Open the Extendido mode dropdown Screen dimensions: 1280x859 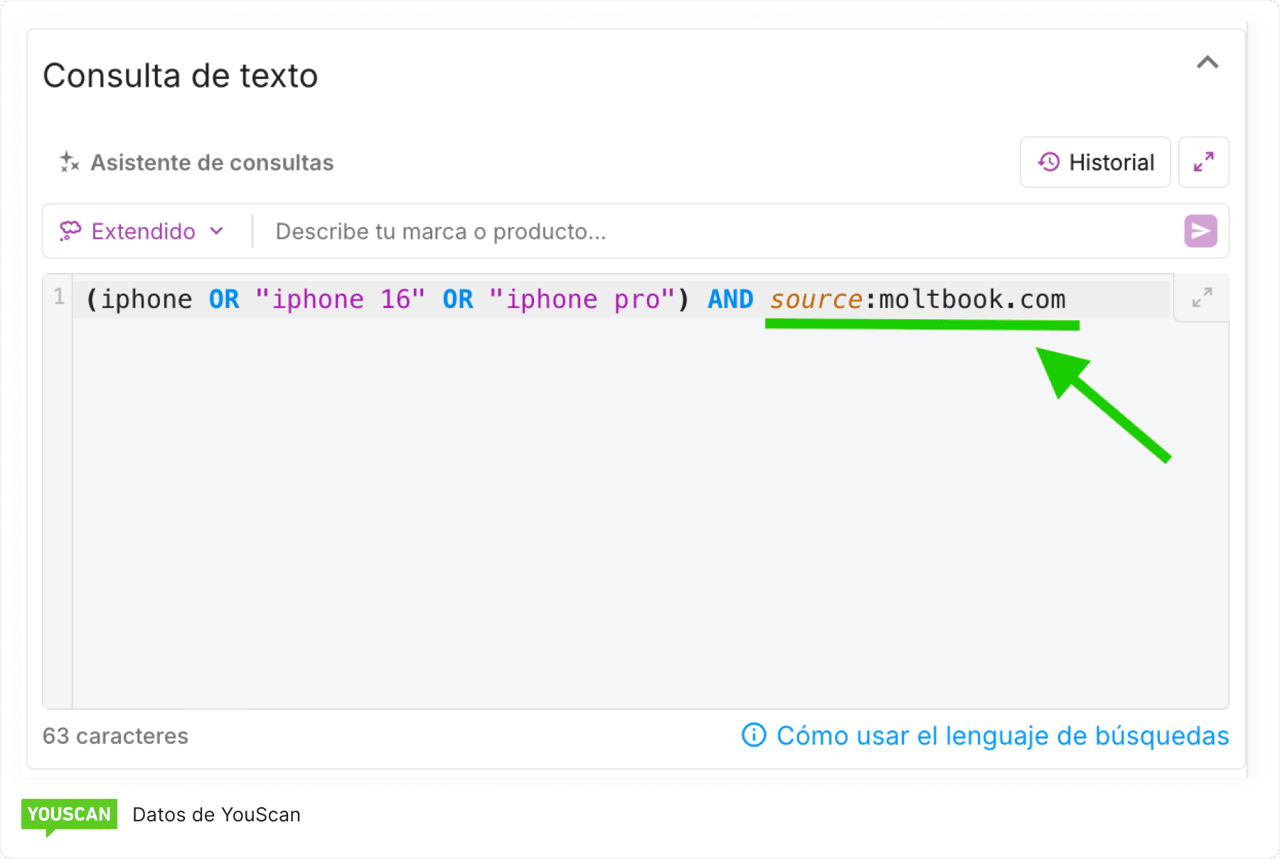[x=142, y=231]
